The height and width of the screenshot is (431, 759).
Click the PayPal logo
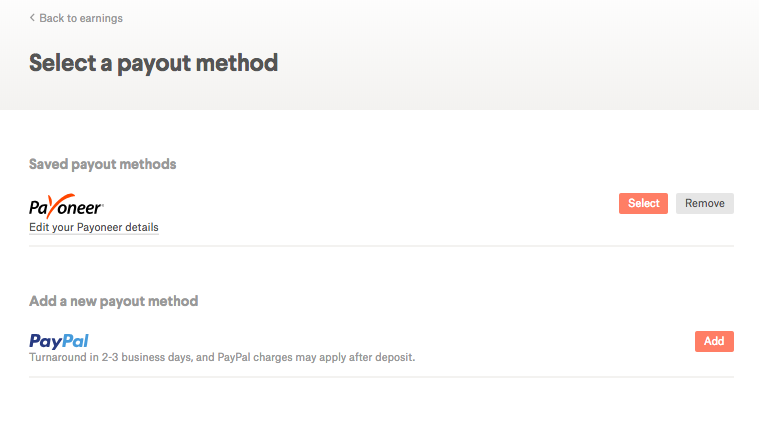(59, 341)
